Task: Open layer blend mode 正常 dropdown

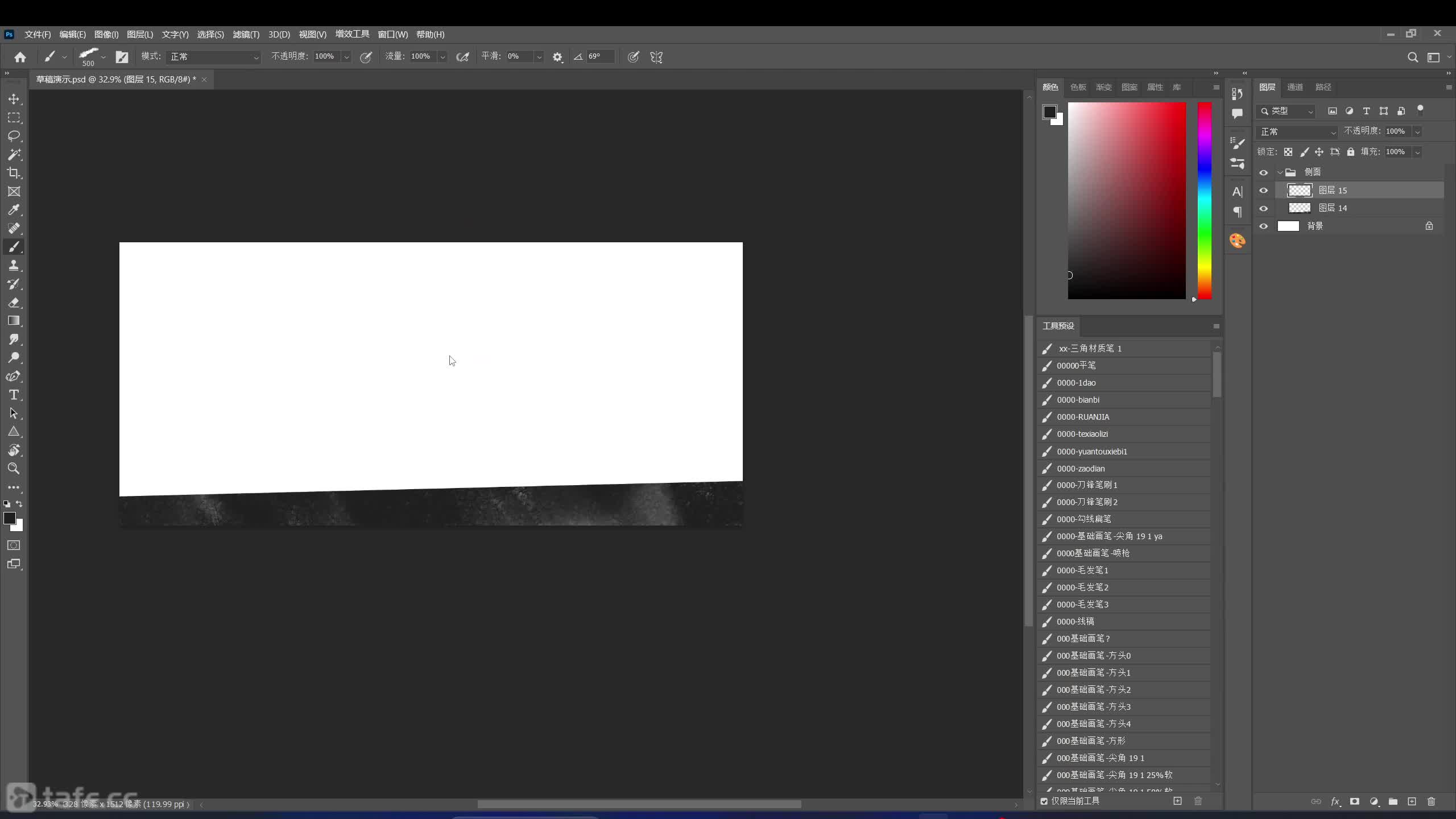Action: (x=1297, y=132)
